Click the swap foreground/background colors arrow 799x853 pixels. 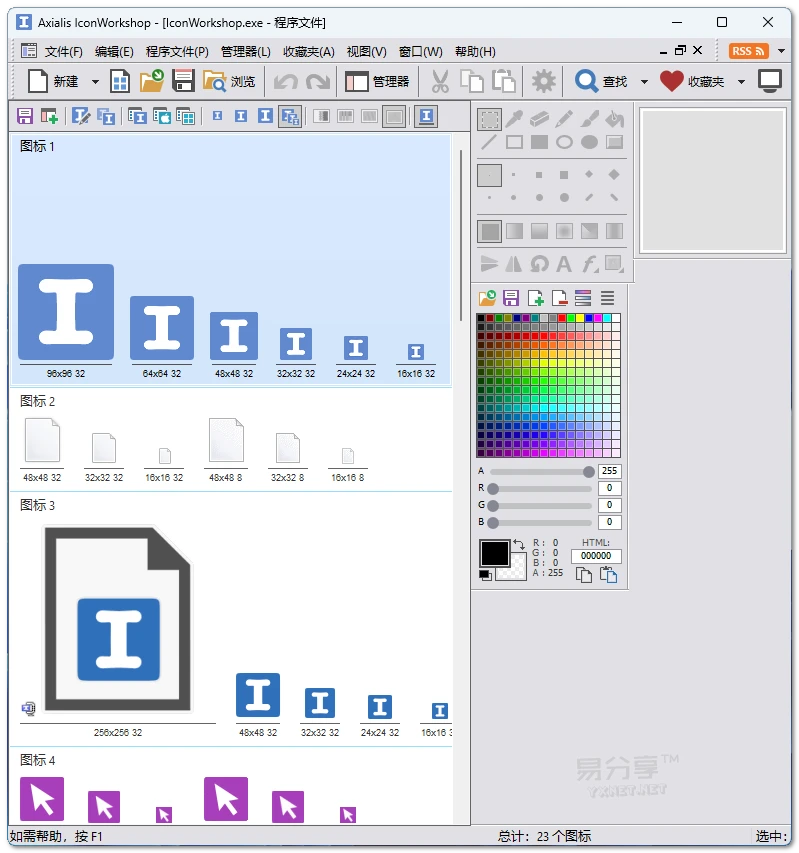[518, 546]
